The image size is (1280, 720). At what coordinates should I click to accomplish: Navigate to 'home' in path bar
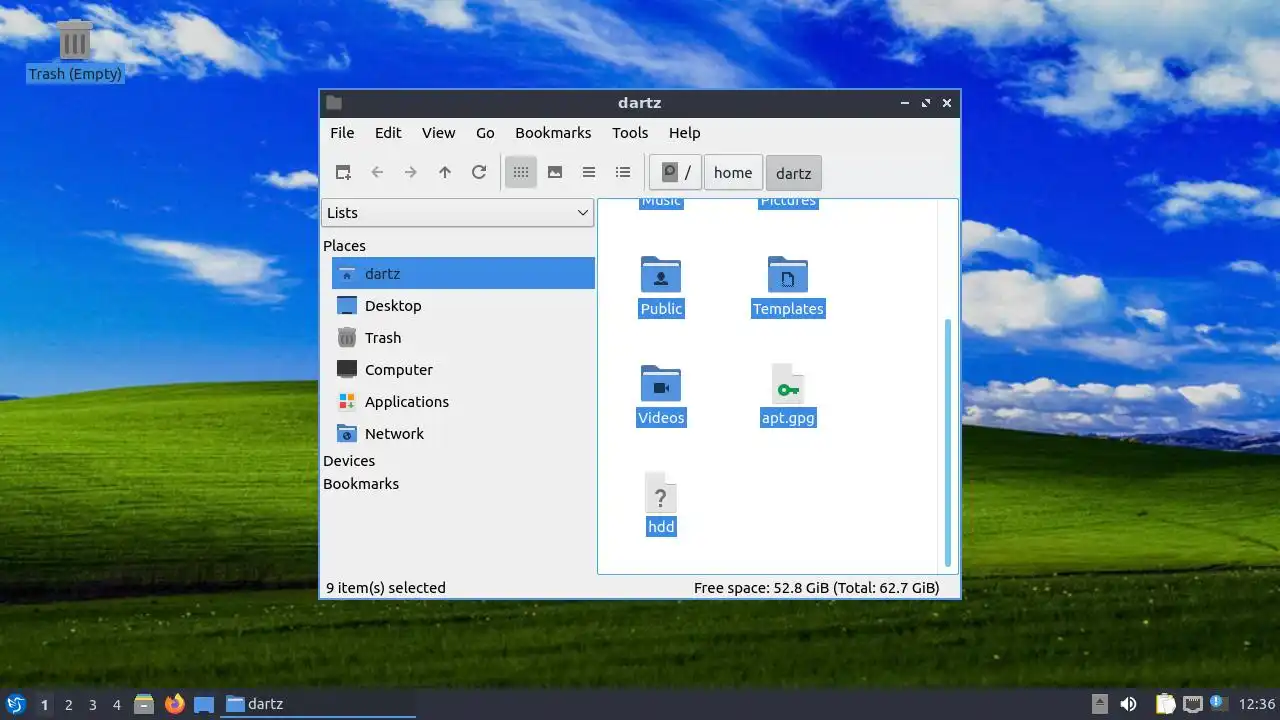click(x=733, y=172)
